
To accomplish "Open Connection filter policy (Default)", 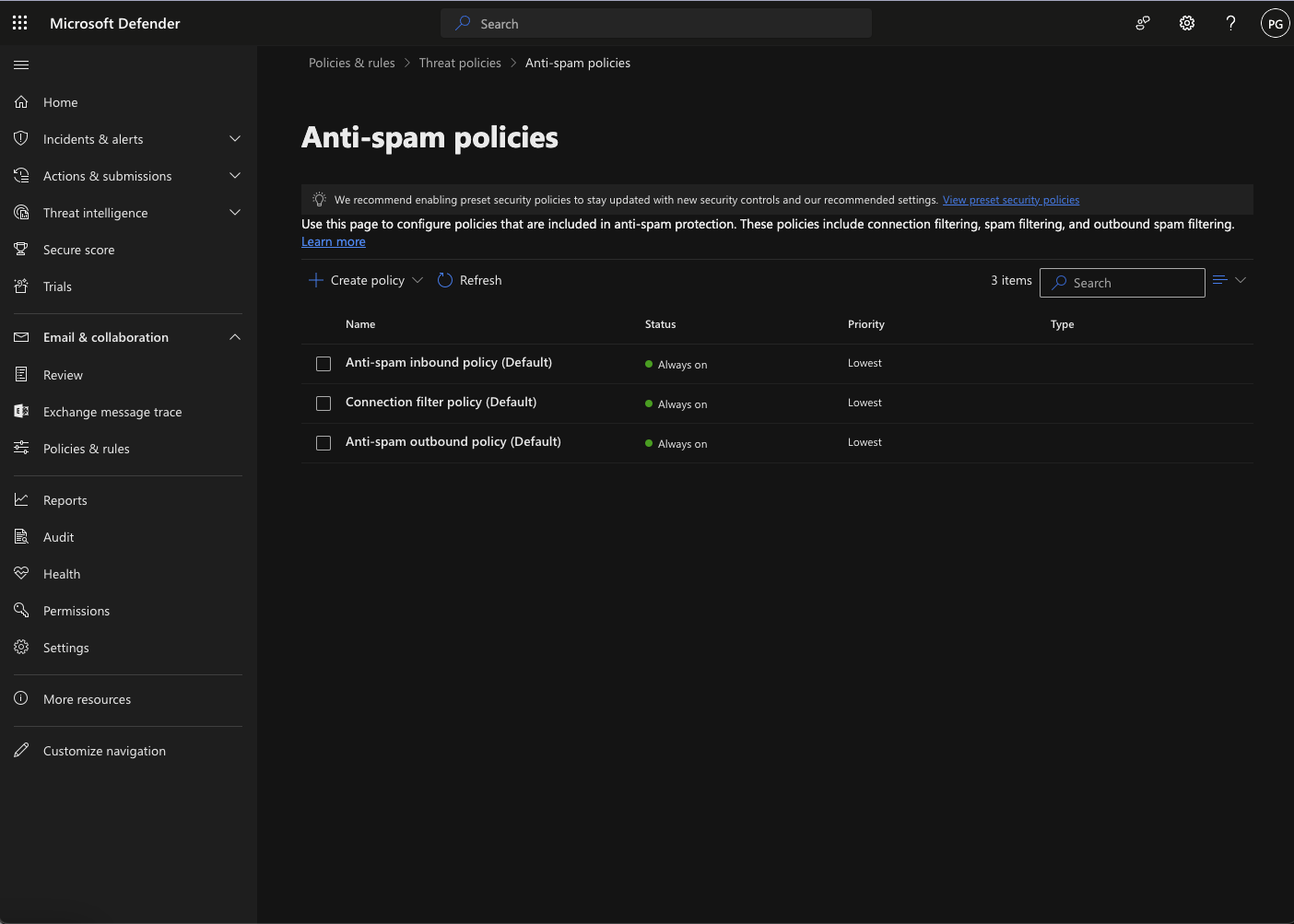I will coord(441,403).
